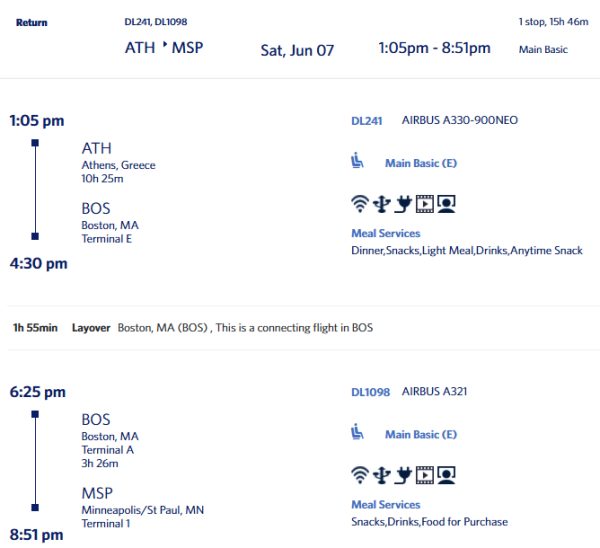Click the power outlet icon for DL241

[x=403, y=204]
